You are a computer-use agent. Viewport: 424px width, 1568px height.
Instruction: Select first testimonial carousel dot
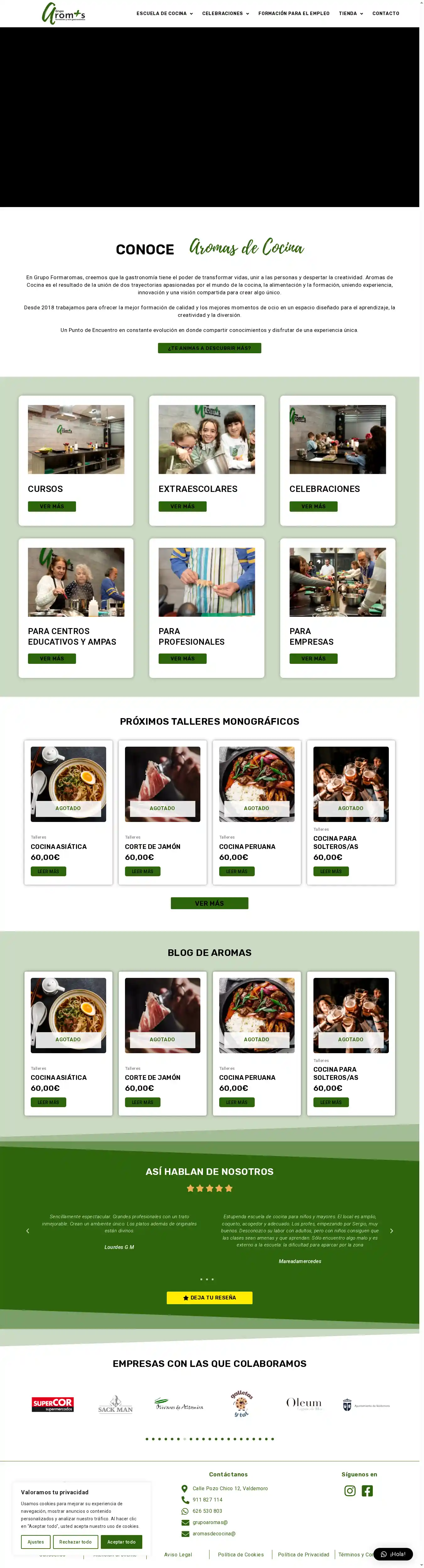[201, 1279]
